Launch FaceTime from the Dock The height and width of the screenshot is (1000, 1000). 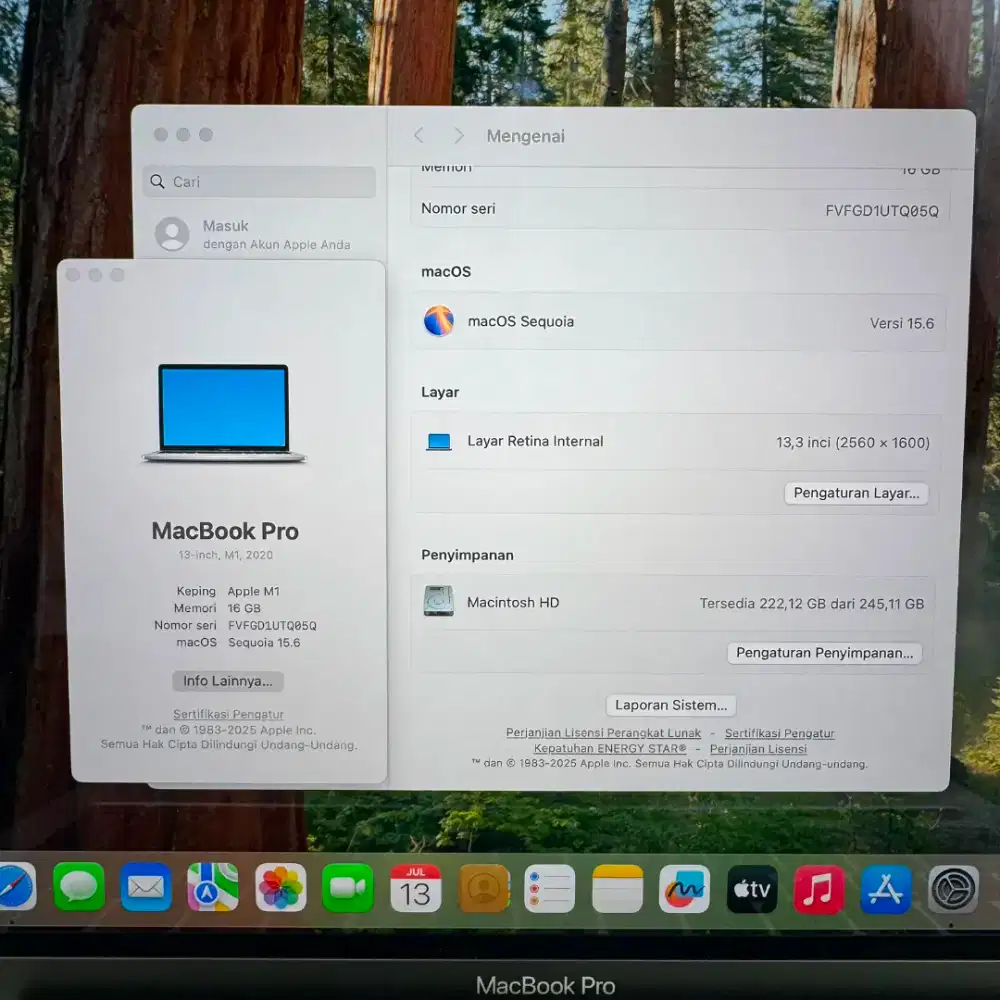[x=348, y=888]
